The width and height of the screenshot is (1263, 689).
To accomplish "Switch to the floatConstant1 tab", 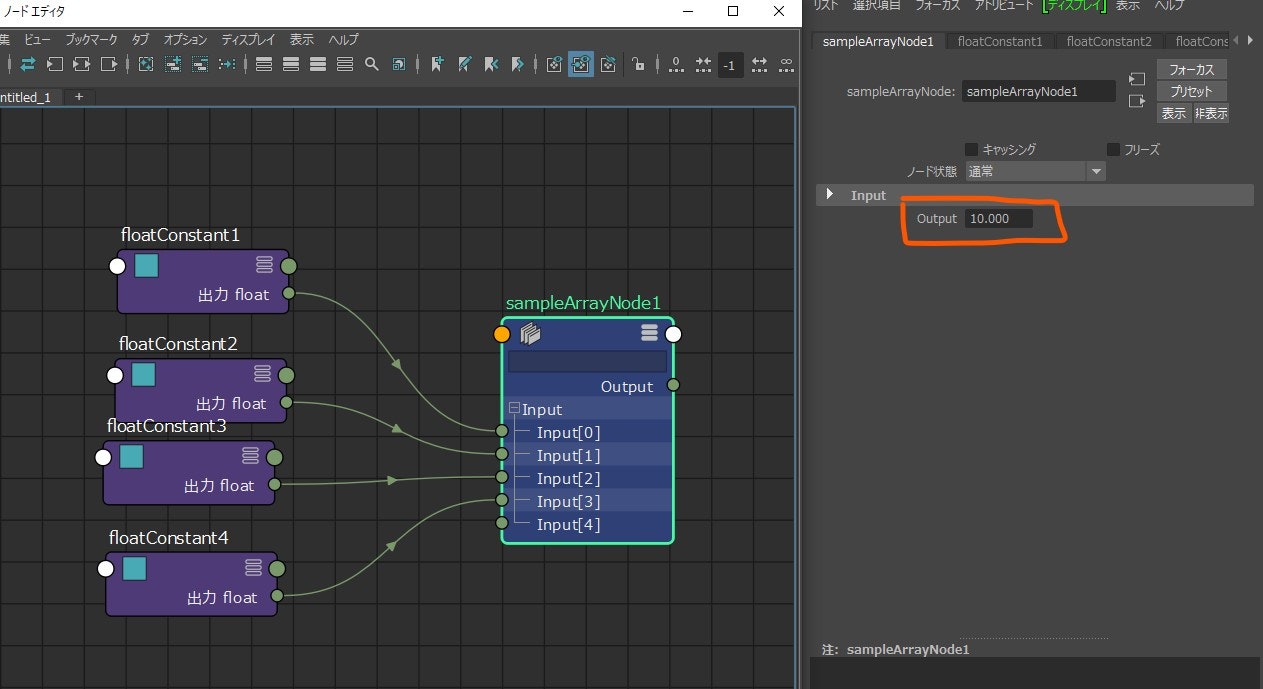I will [999, 41].
